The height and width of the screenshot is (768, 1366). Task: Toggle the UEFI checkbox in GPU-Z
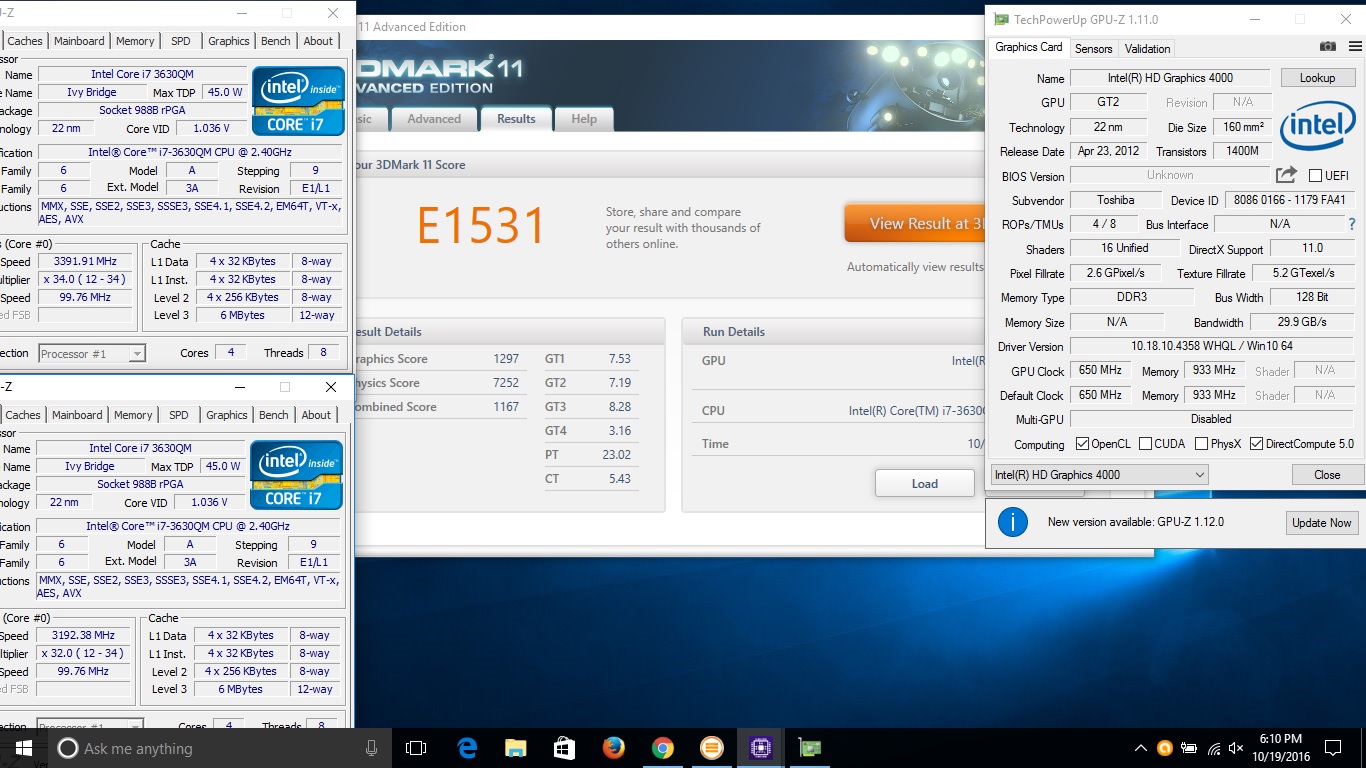coord(1315,176)
